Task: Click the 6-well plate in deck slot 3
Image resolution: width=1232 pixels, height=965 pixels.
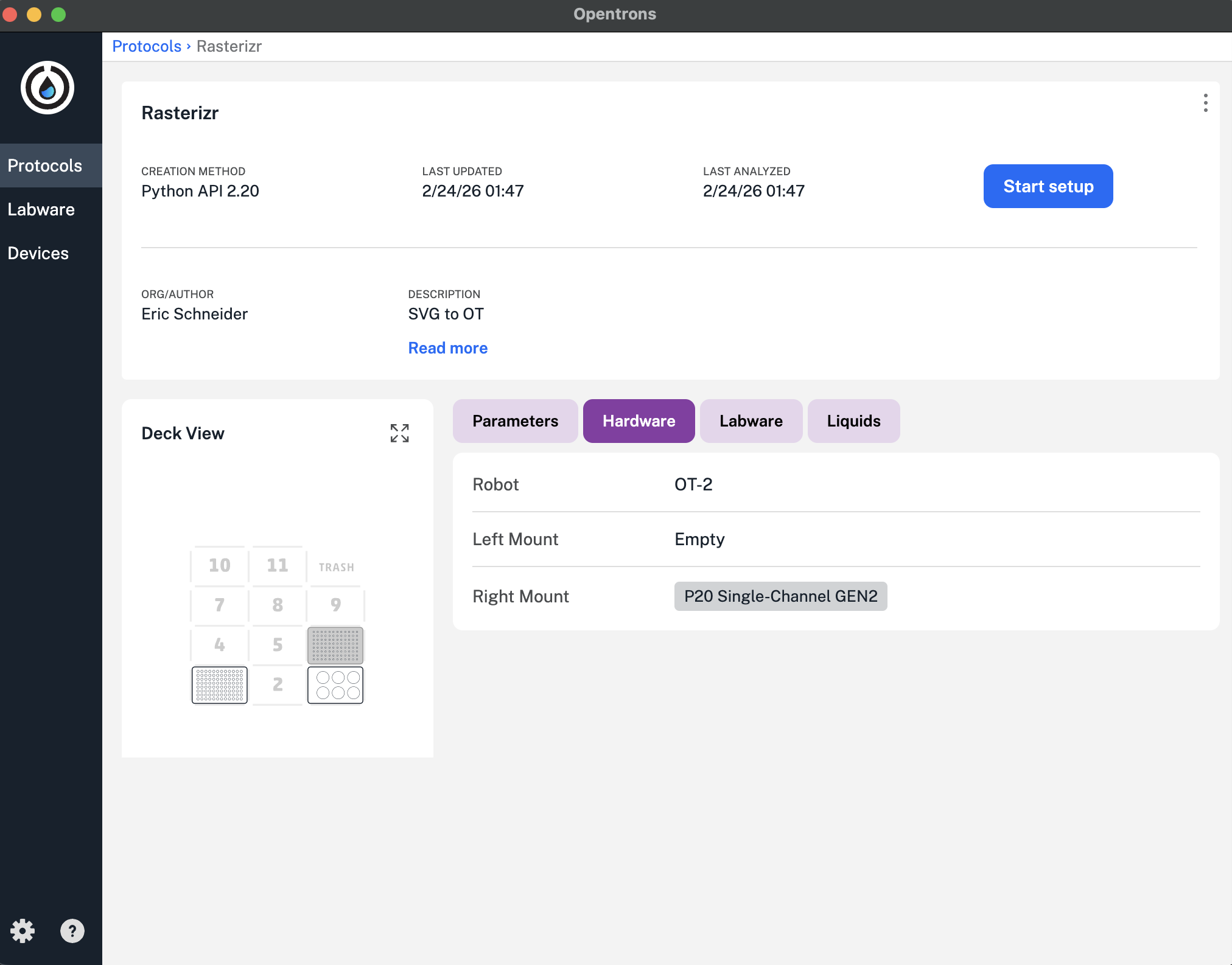Action: tap(335, 685)
